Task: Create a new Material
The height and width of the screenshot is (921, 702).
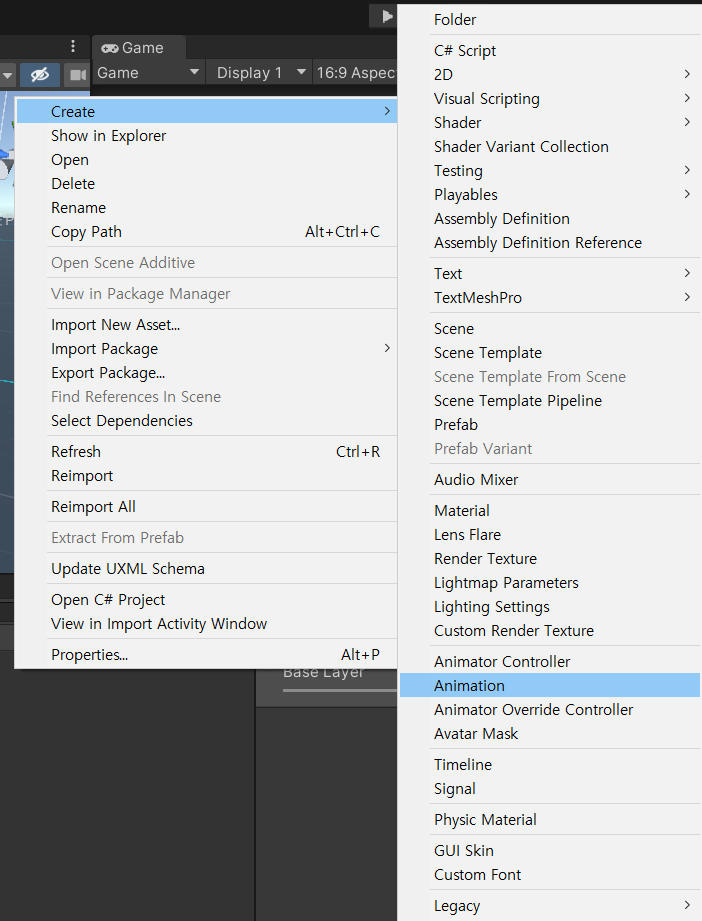Action: pyautogui.click(x=550, y=511)
